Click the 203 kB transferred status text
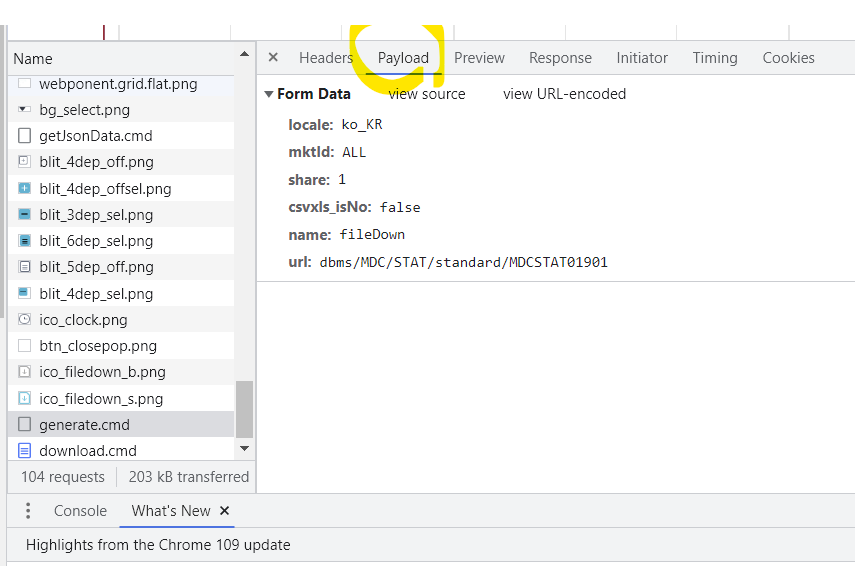The width and height of the screenshot is (855, 566). click(189, 477)
